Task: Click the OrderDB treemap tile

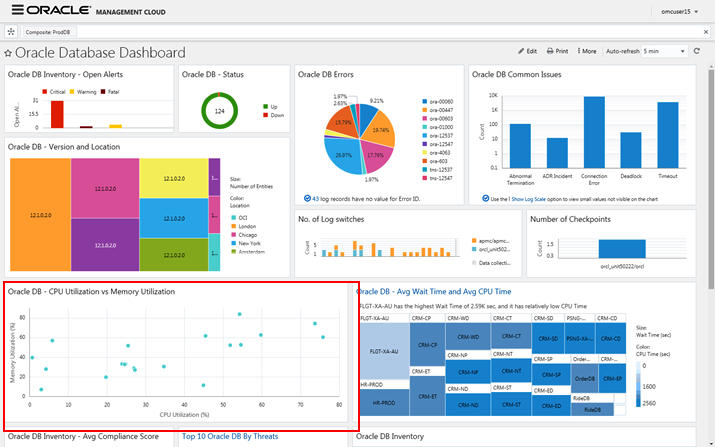Action: coord(584,379)
